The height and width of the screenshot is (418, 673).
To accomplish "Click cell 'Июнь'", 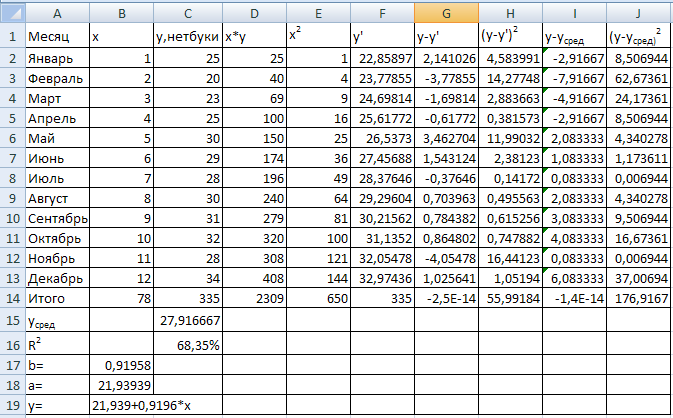I will tap(58, 158).
